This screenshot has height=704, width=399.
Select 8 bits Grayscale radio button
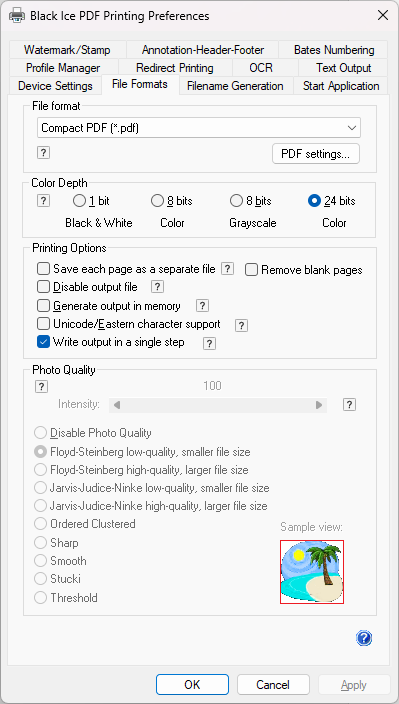pyautogui.click(x=236, y=201)
